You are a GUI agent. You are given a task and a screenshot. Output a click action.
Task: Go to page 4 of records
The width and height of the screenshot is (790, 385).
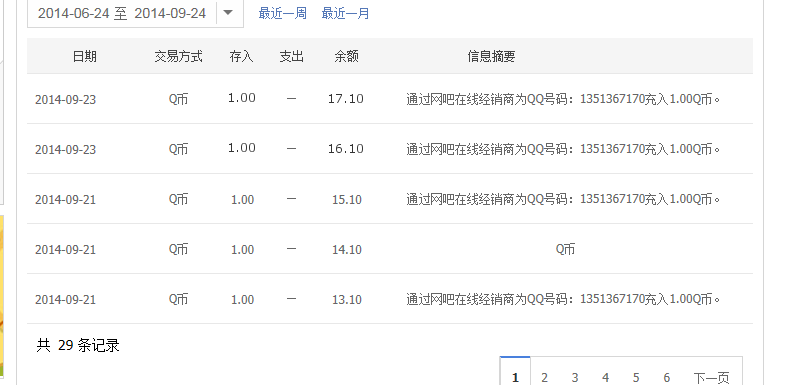click(606, 377)
